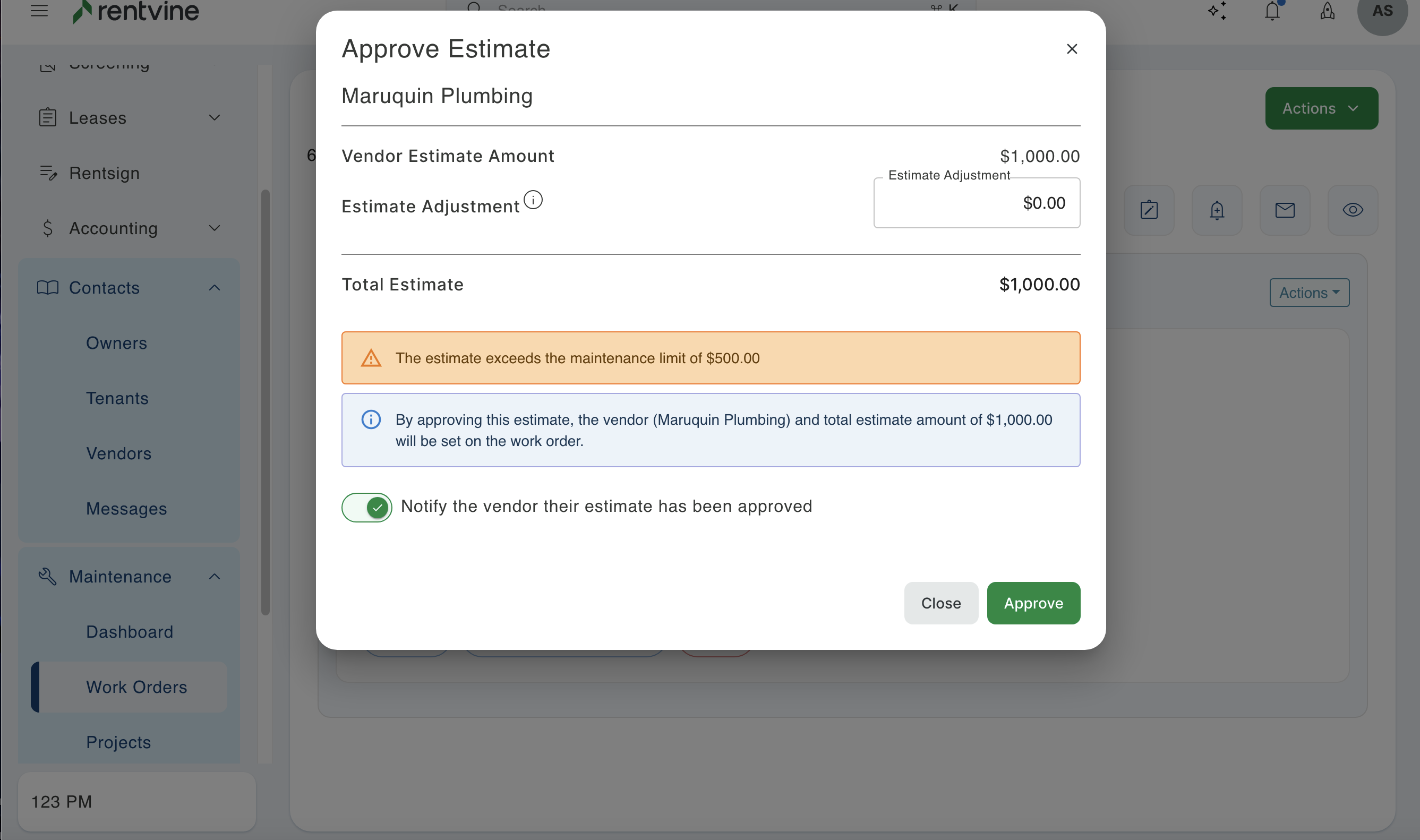Disable notify vendor estimate approved toggle
Screen dimensions: 1420x840
click(367, 507)
